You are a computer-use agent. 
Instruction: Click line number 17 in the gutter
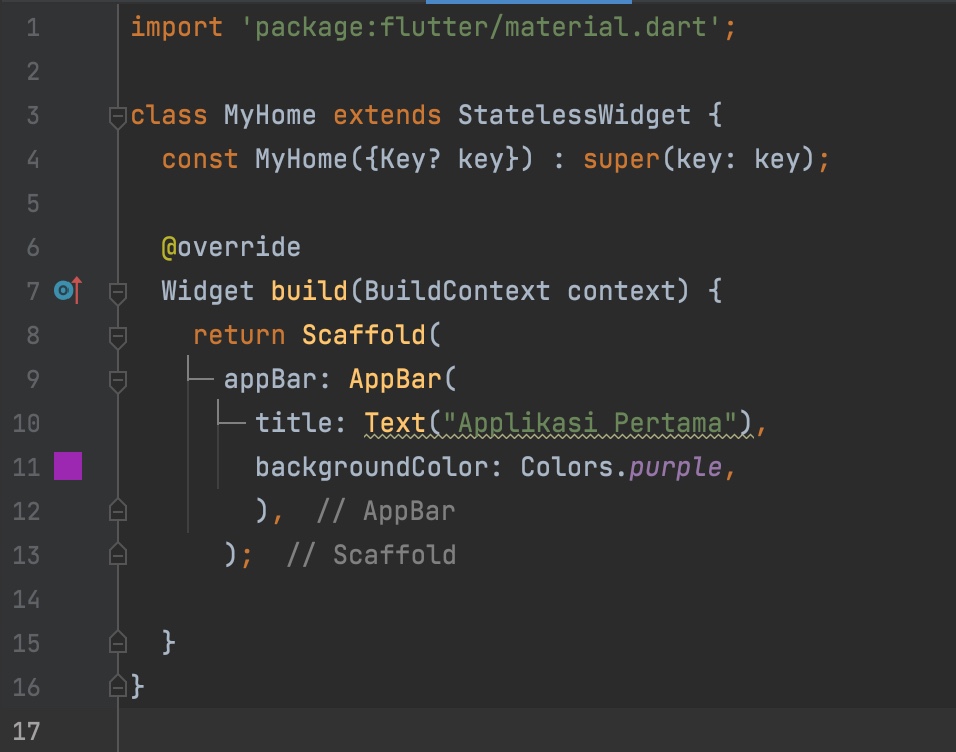[x=26, y=731]
